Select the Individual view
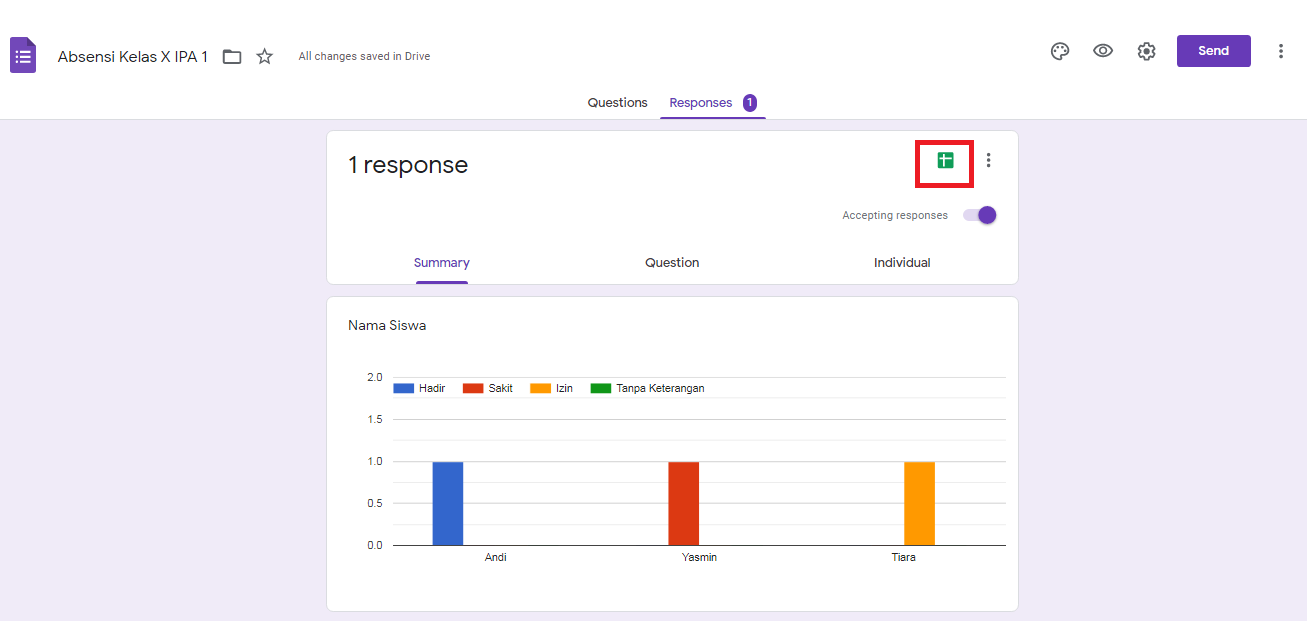Viewport: 1307px width, 621px height. coord(902,262)
